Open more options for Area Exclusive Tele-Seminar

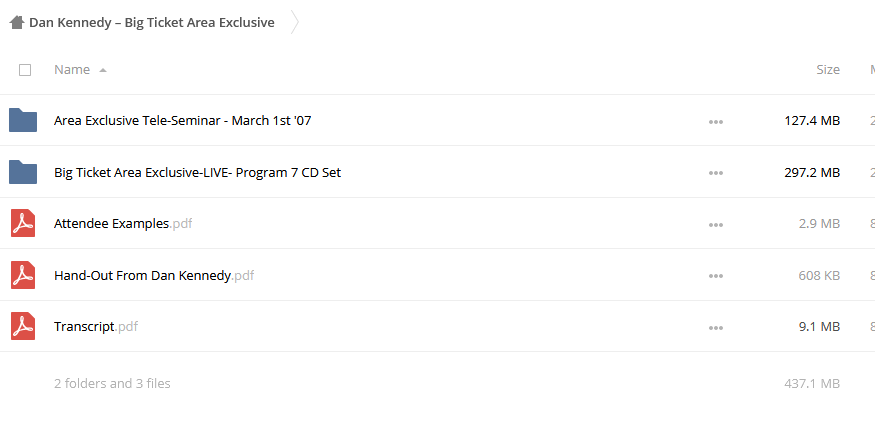716,121
